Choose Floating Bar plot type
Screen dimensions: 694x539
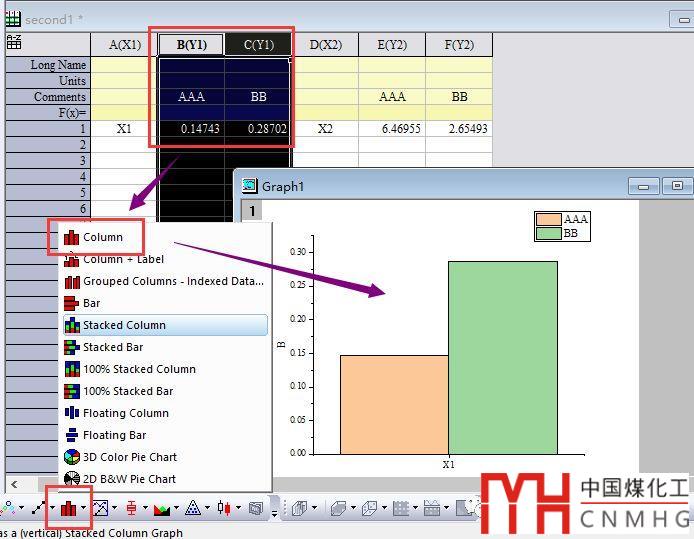(x=166, y=435)
